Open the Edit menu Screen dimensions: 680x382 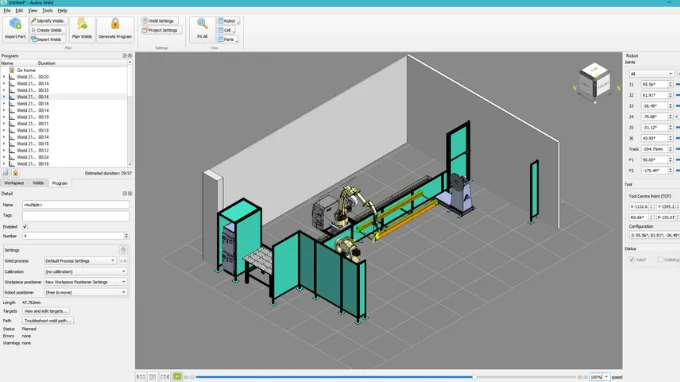pos(19,10)
